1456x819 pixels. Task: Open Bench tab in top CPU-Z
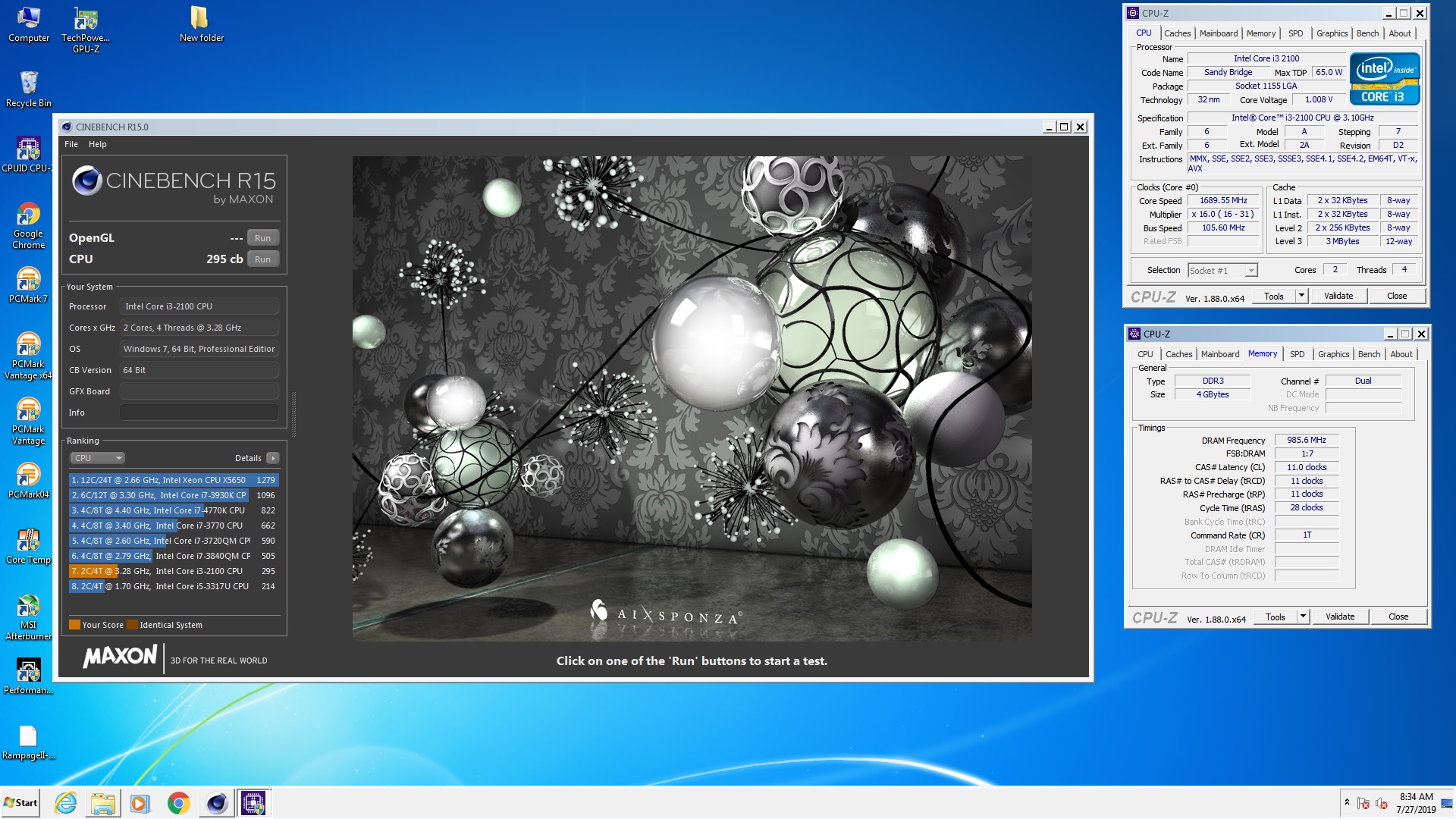[1367, 33]
